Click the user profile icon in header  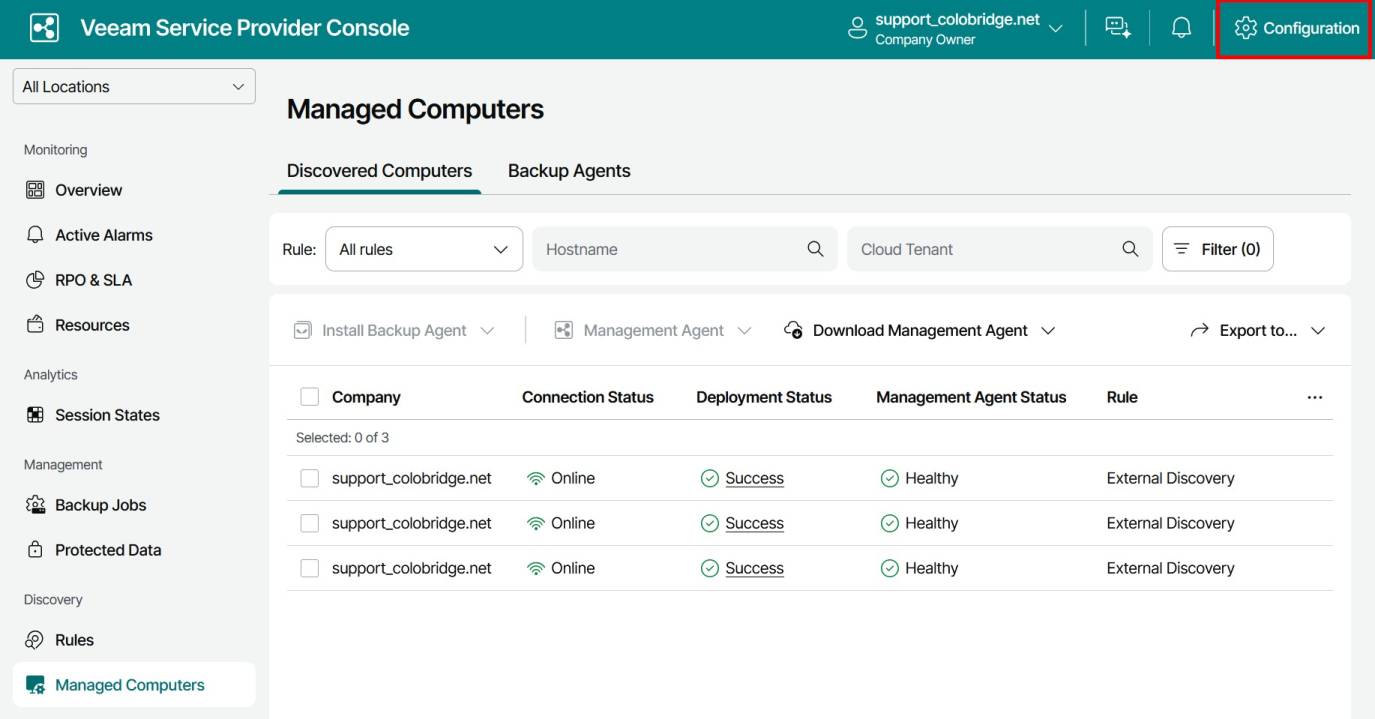coord(857,28)
